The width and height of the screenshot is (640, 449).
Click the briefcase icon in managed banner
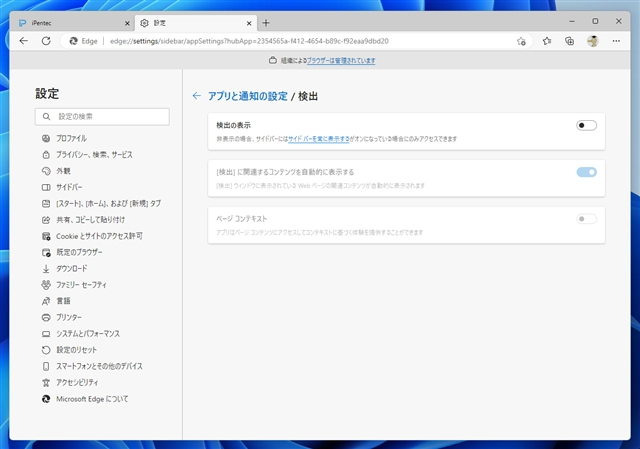point(273,60)
